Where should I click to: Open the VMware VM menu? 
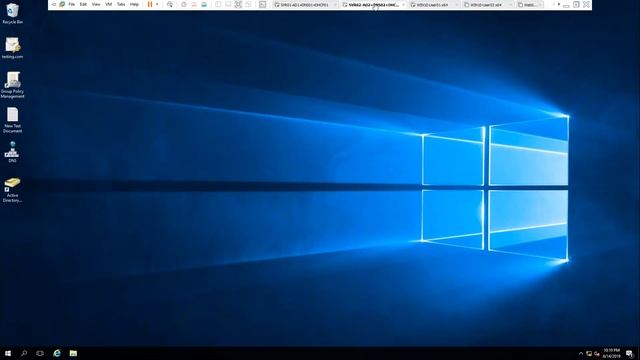pos(109,4)
